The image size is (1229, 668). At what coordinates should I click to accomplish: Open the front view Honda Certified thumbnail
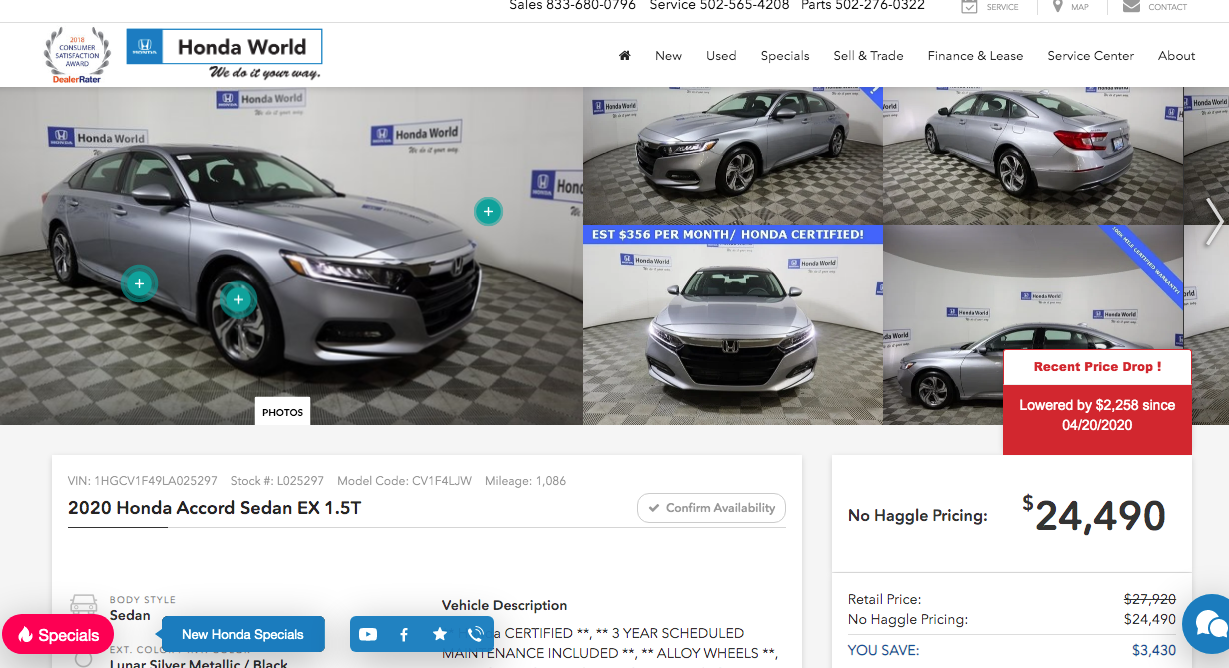(733, 325)
